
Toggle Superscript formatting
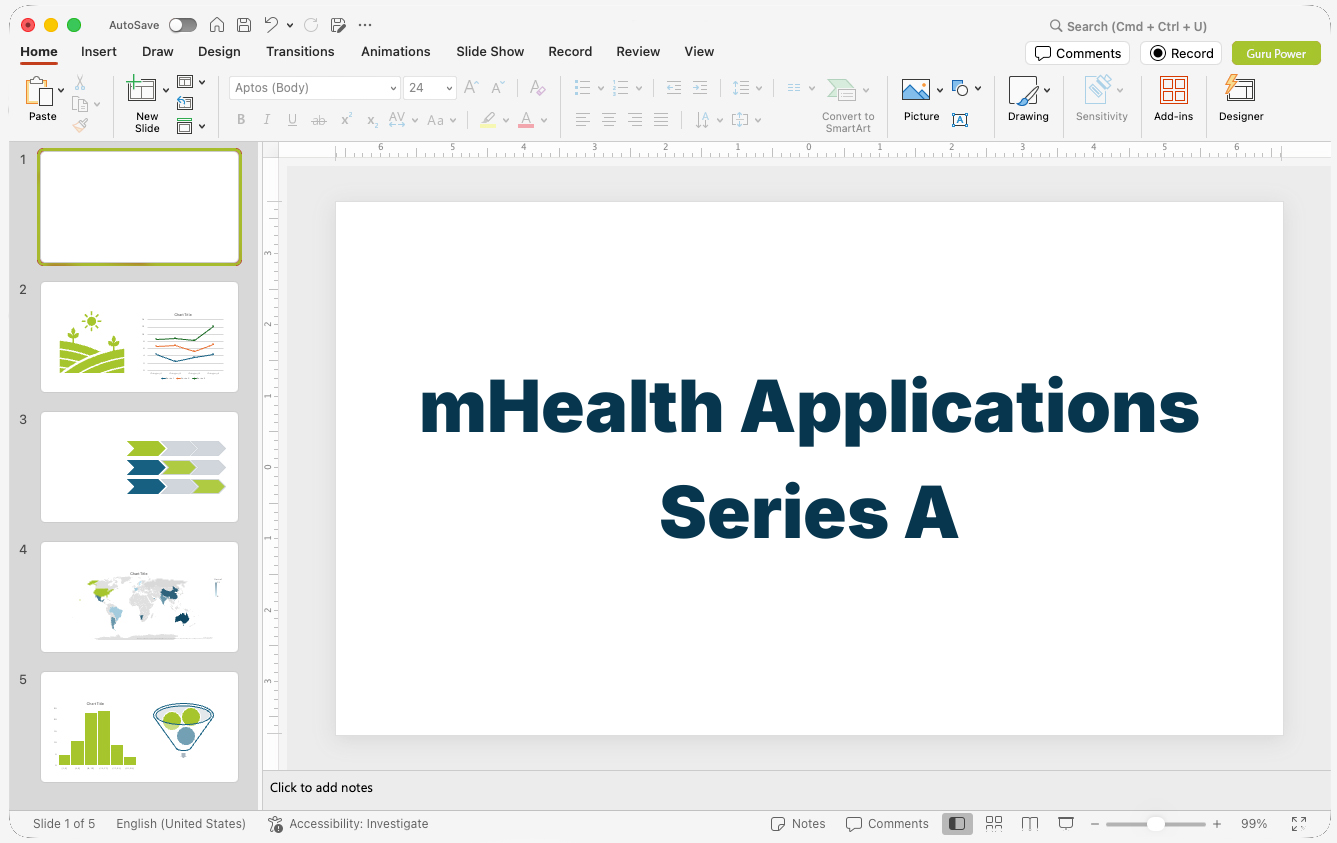click(x=346, y=120)
